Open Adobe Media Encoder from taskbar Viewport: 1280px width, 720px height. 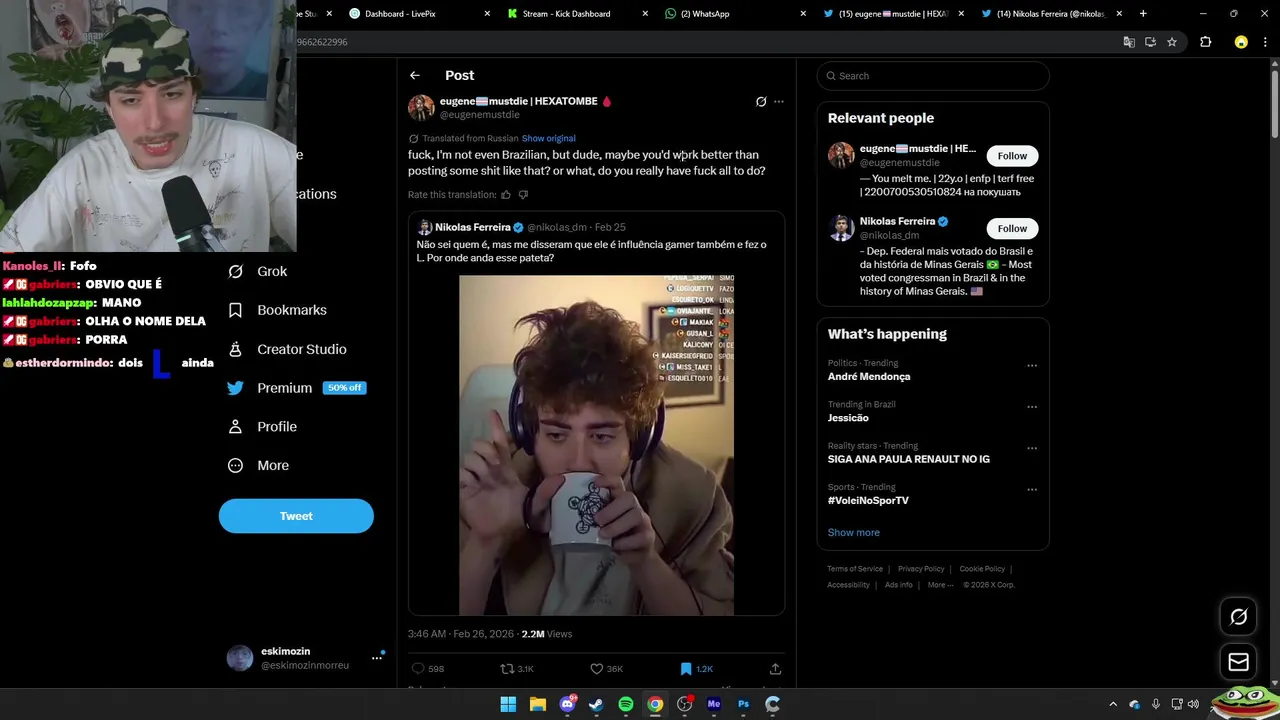point(713,704)
